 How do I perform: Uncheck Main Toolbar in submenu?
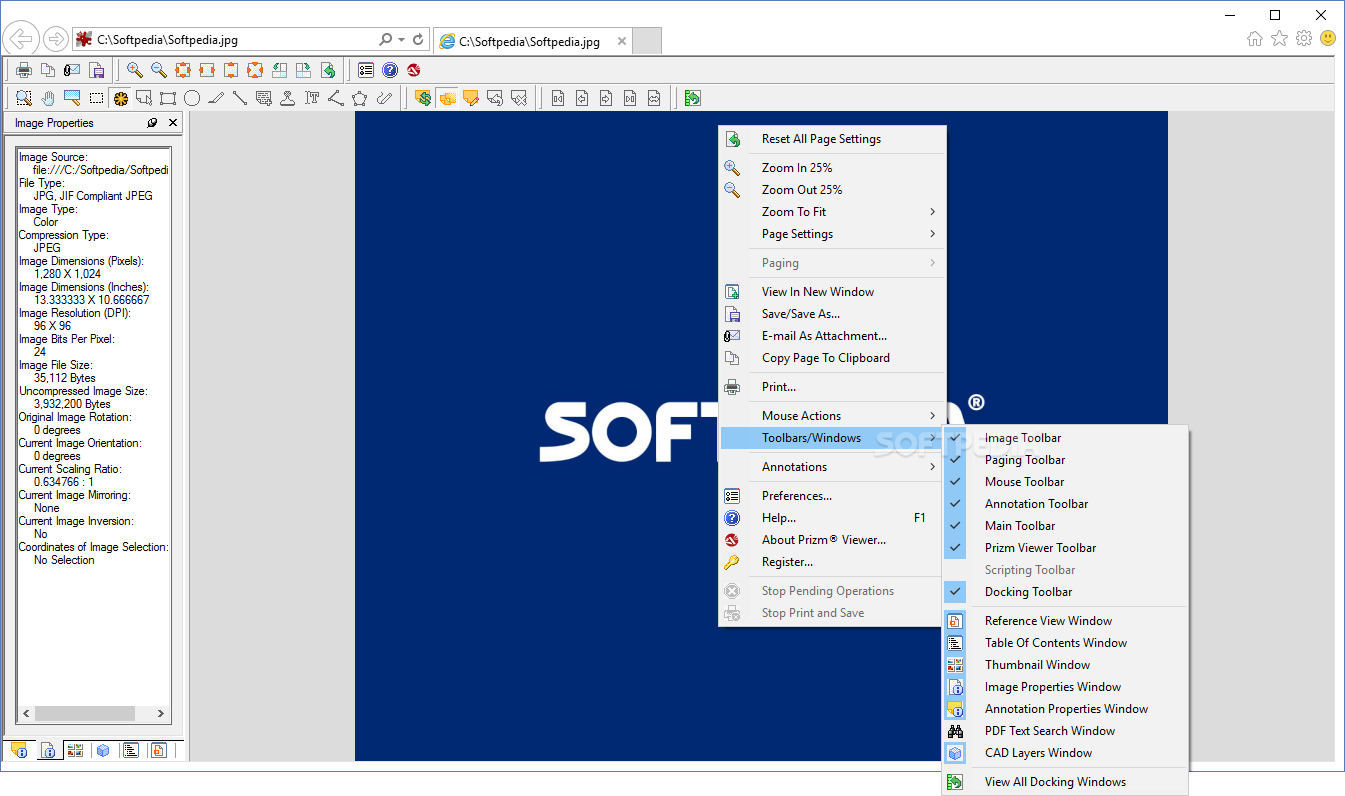1065,526
